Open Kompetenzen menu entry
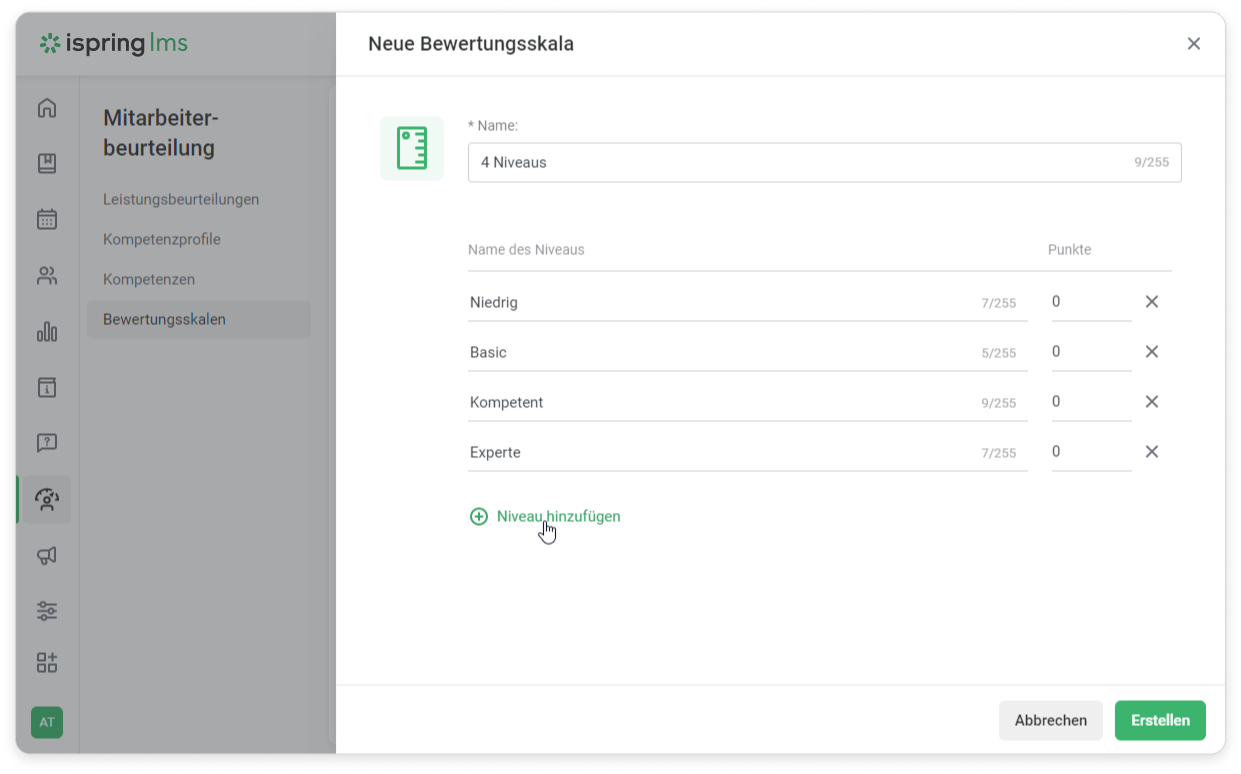Viewport: 1241px width, 774px height. pos(149,279)
